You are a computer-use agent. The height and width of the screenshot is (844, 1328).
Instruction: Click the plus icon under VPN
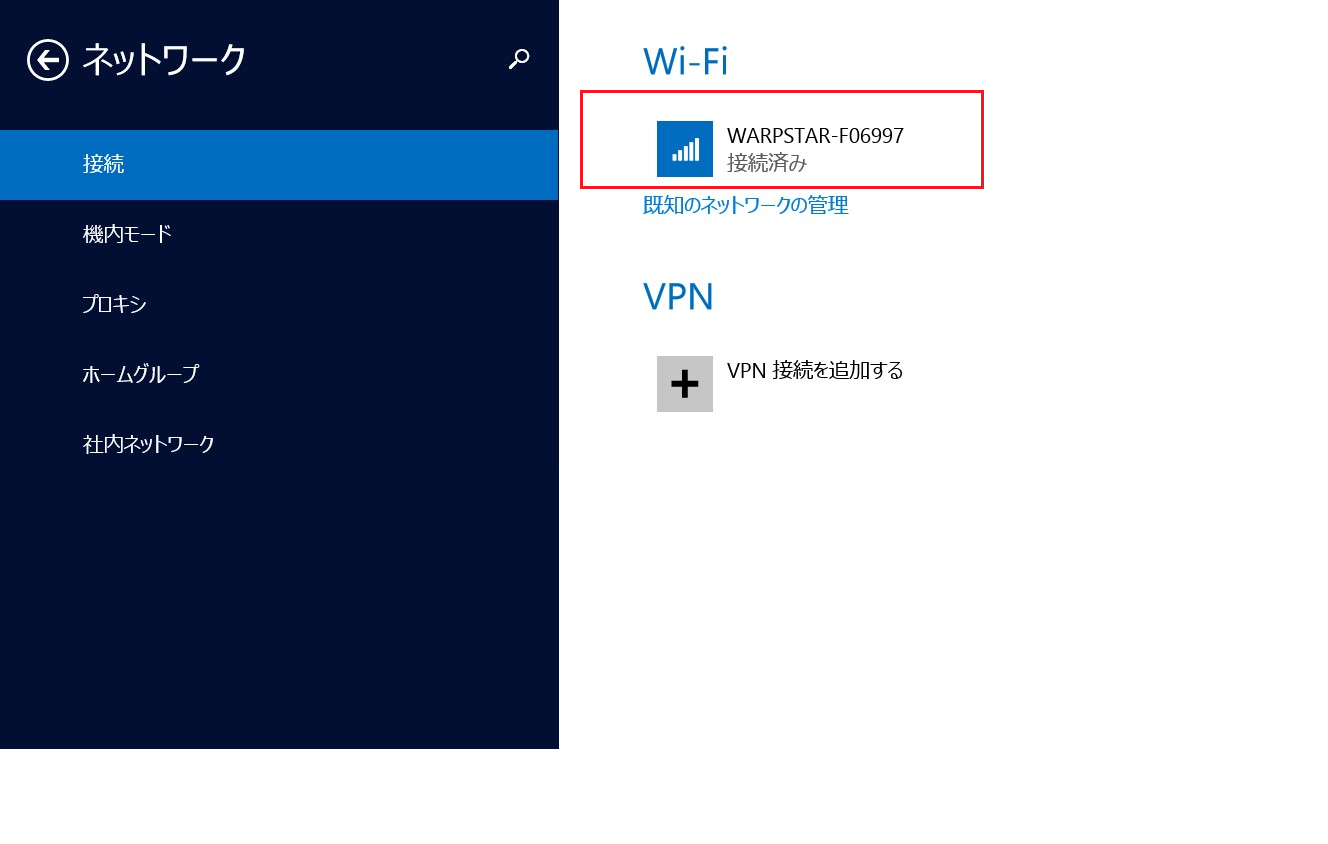tap(685, 384)
